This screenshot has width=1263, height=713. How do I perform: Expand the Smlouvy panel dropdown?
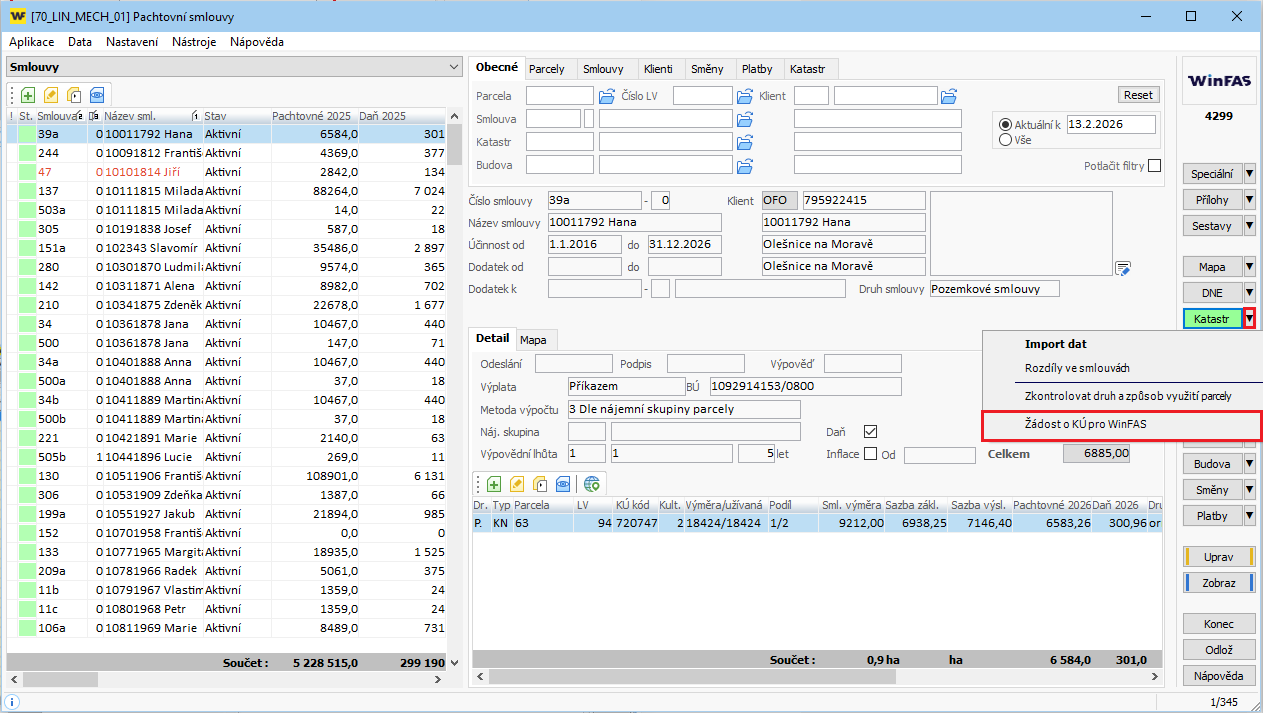click(x=452, y=67)
